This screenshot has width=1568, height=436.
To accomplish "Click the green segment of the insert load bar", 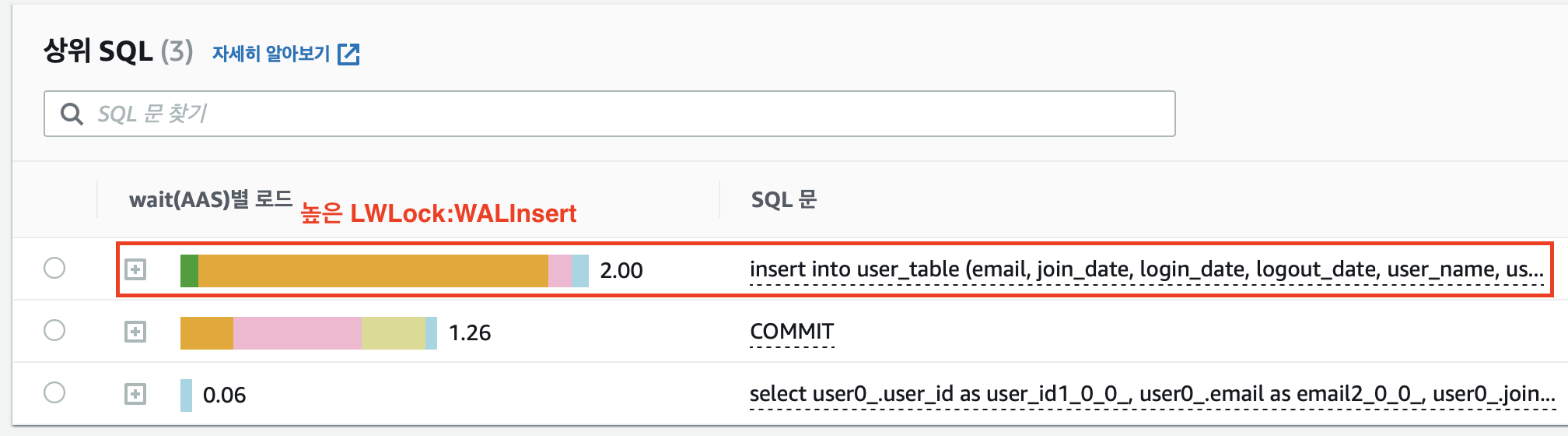I will [189, 271].
